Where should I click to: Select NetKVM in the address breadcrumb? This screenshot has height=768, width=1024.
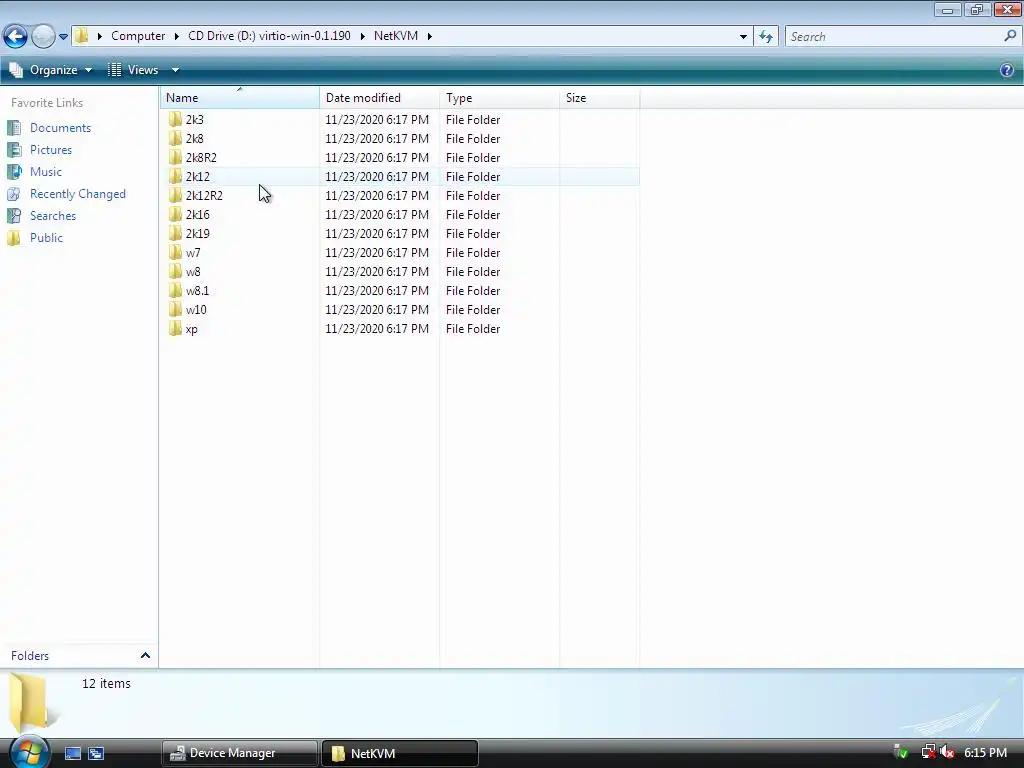(396, 36)
